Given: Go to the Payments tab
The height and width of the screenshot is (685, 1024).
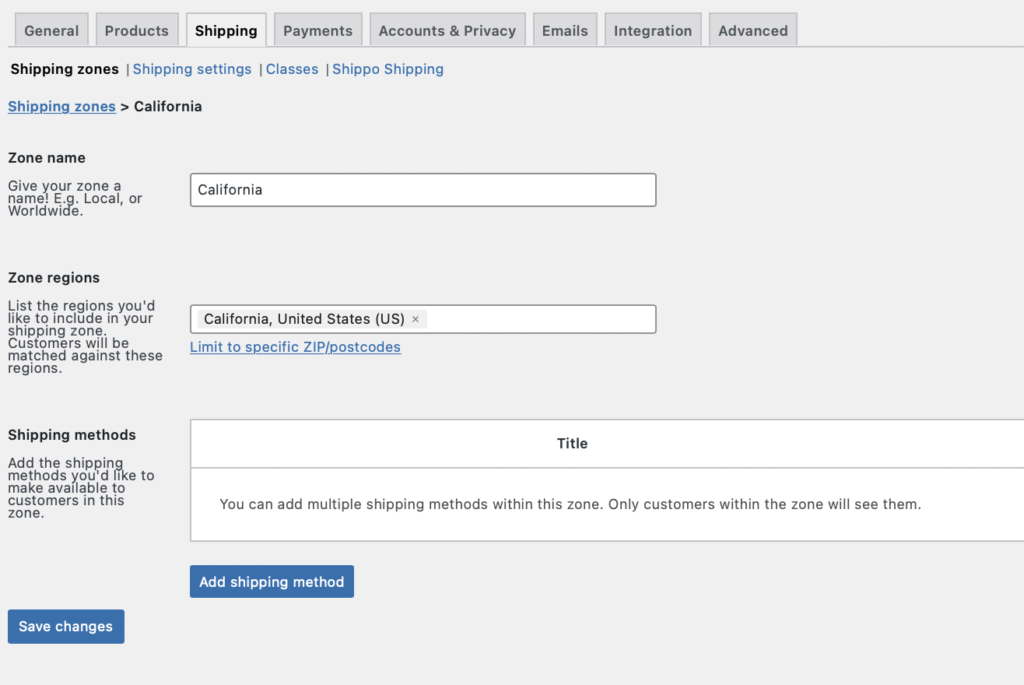Looking at the screenshot, I should point(317,31).
